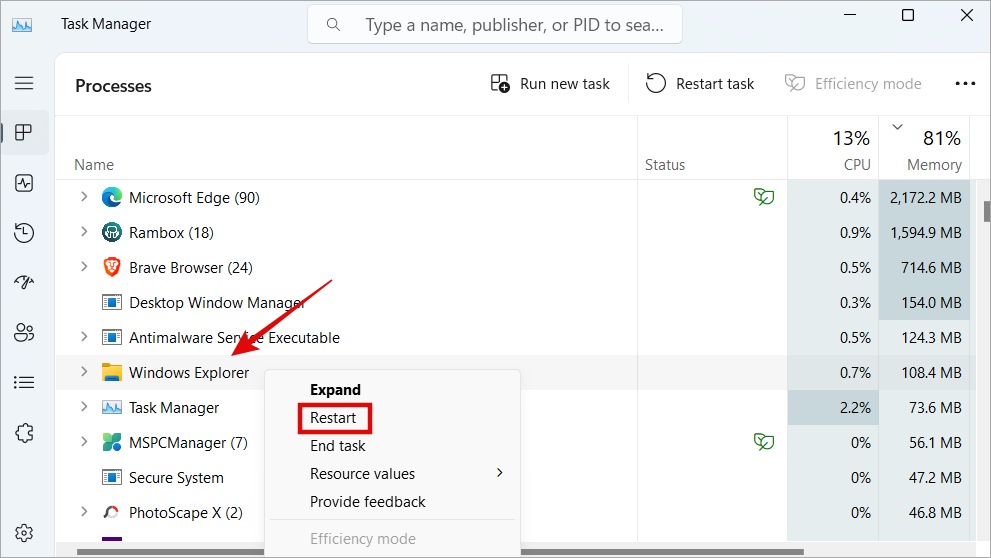This screenshot has height=558, width=991.
Task: Click the Secure System process icon
Action: pos(112,477)
